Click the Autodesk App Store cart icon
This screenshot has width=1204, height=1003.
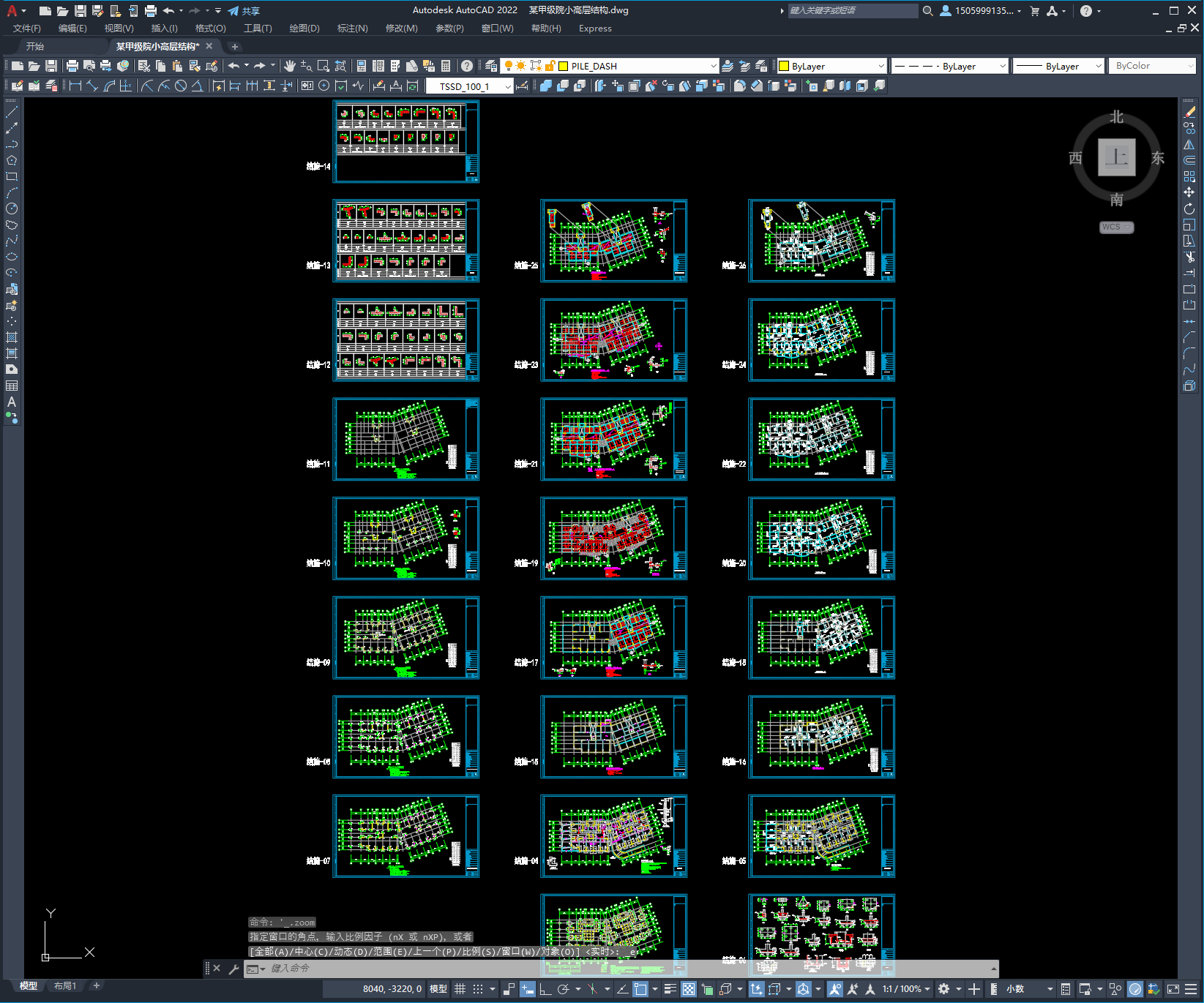(1034, 11)
